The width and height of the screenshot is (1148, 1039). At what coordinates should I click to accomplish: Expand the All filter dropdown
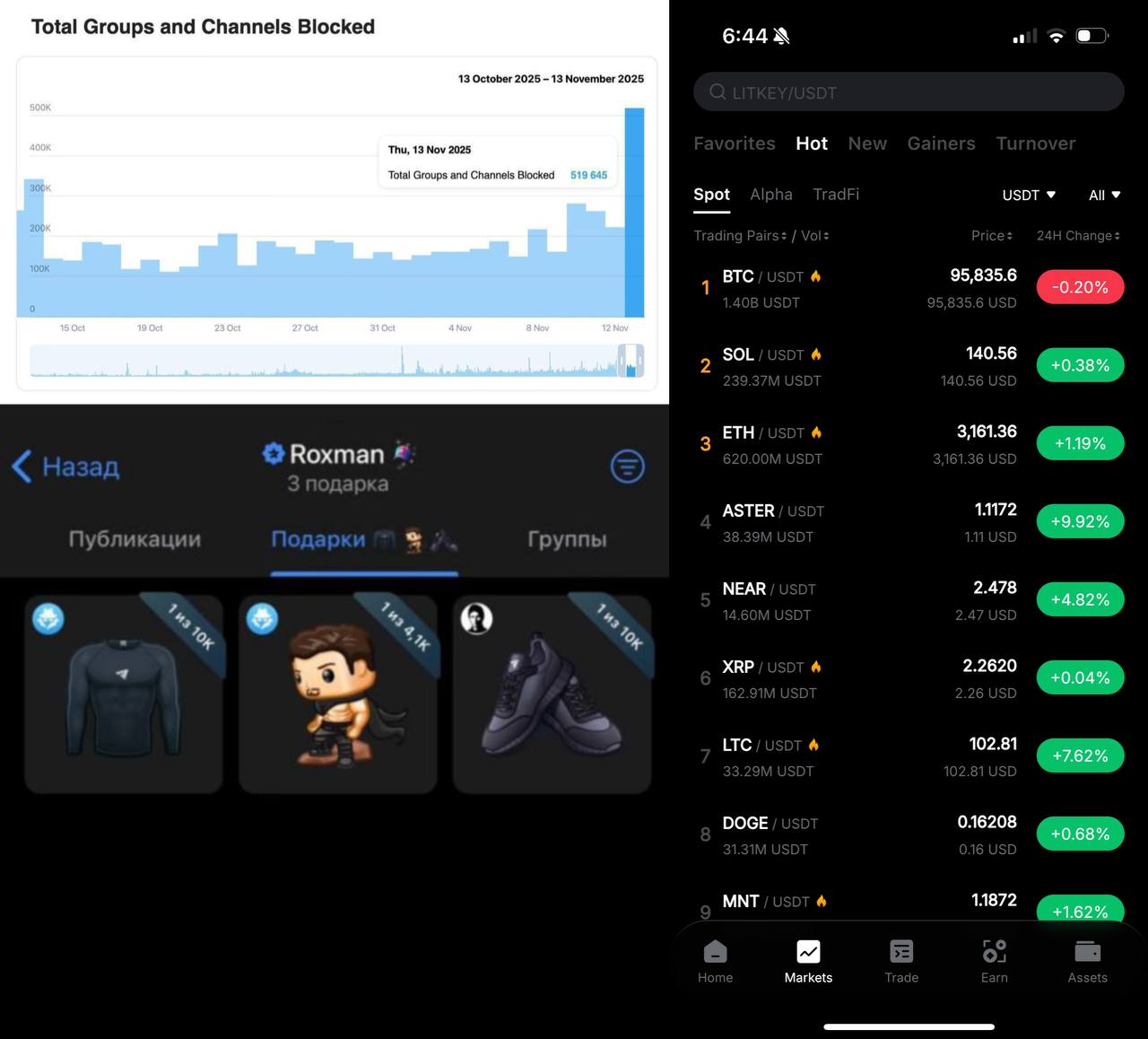(x=1104, y=195)
